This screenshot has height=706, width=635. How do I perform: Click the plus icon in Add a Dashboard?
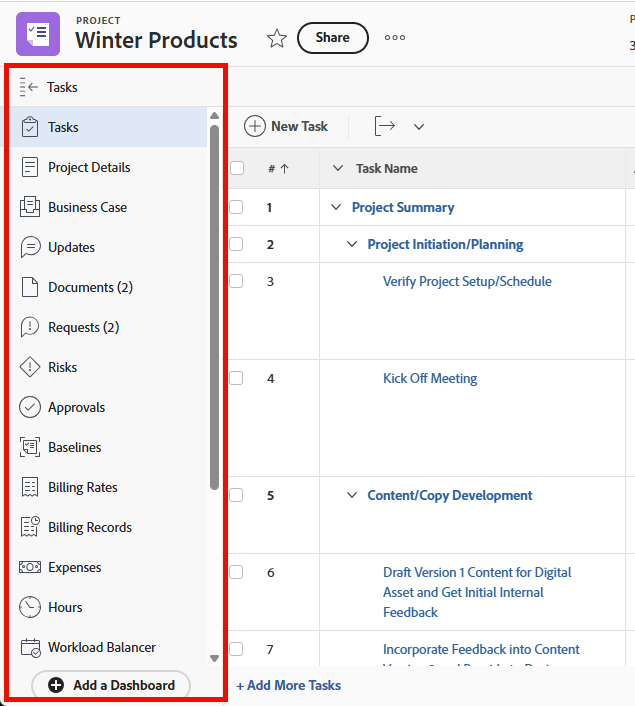56,685
